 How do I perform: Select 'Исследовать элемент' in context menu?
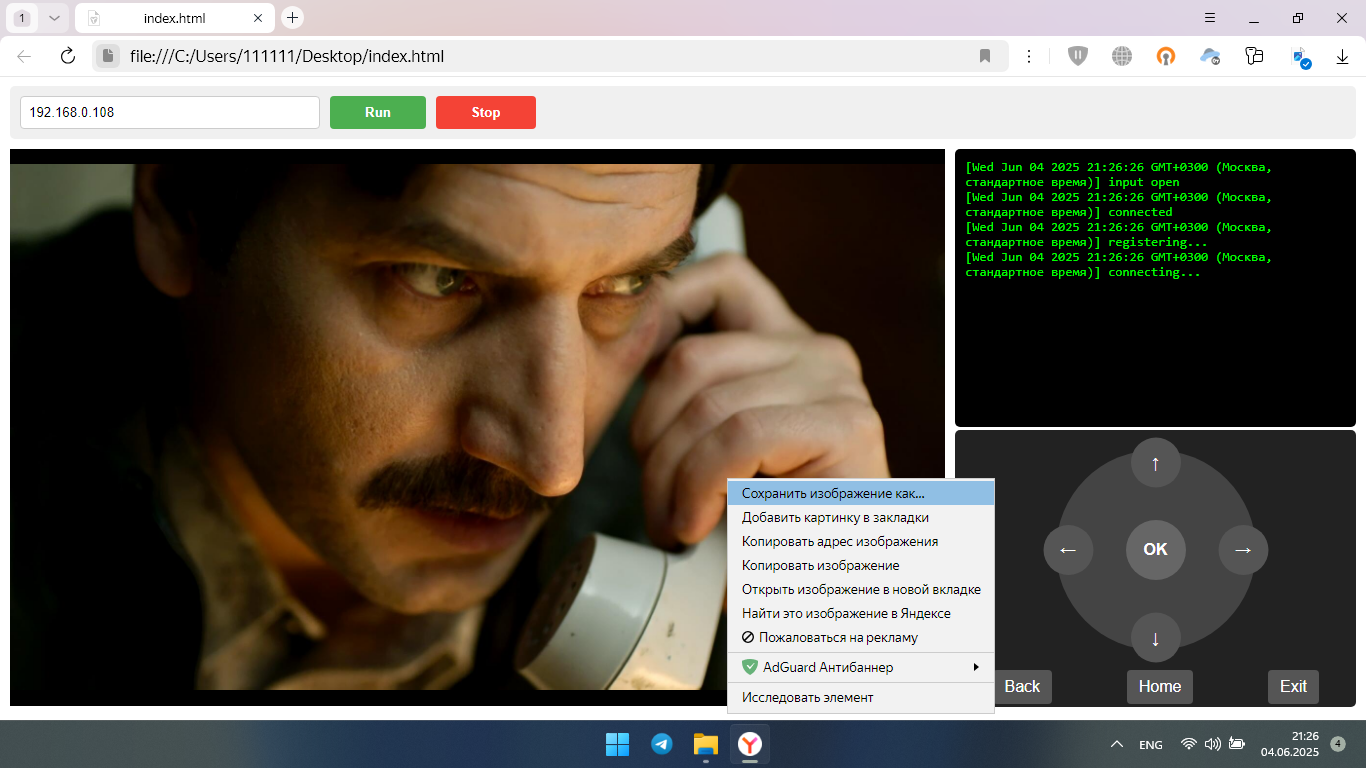(x=807, y=697)
